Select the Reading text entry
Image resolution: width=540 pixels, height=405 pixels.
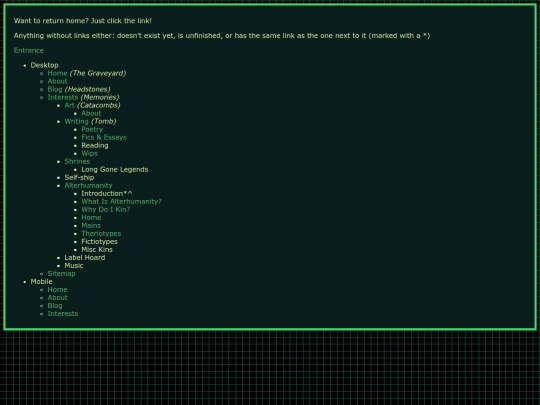coord(95,145)
